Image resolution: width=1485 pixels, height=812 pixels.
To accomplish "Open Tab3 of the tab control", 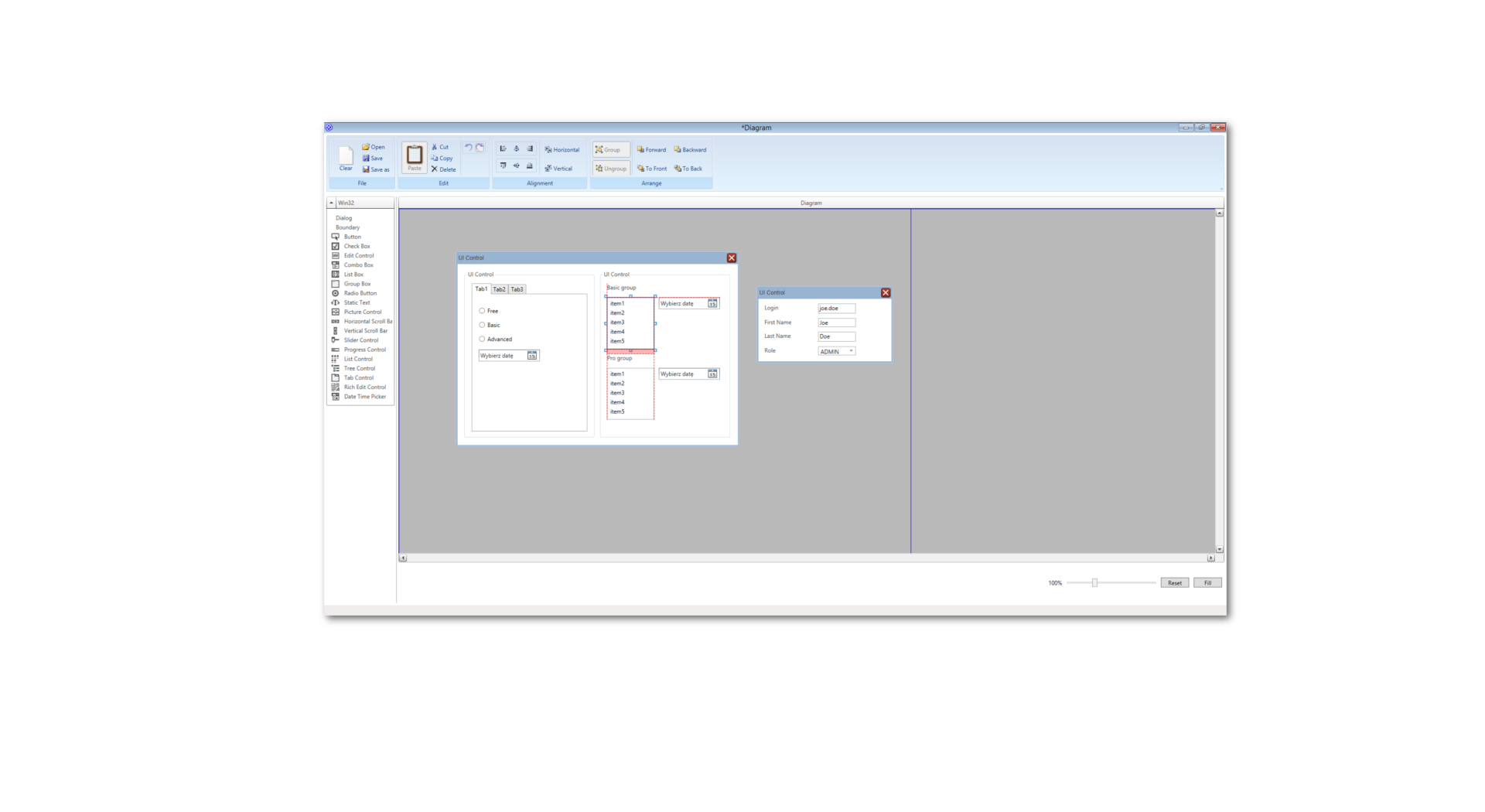I will coord(516,288).
